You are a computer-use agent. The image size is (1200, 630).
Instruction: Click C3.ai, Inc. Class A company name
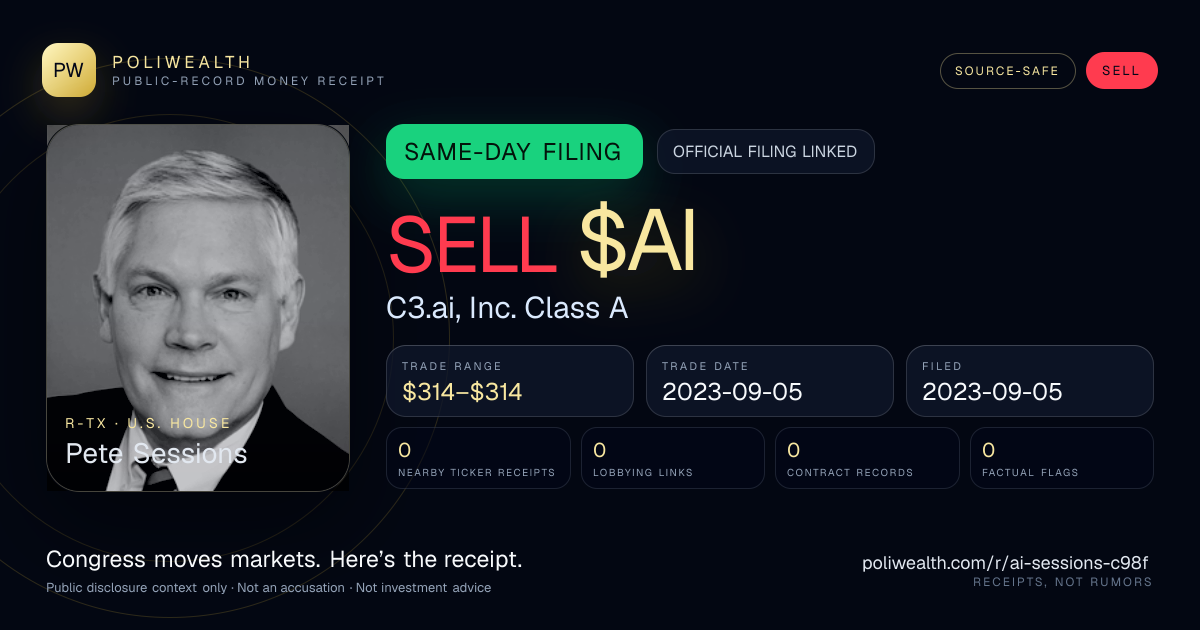point(508,308)
